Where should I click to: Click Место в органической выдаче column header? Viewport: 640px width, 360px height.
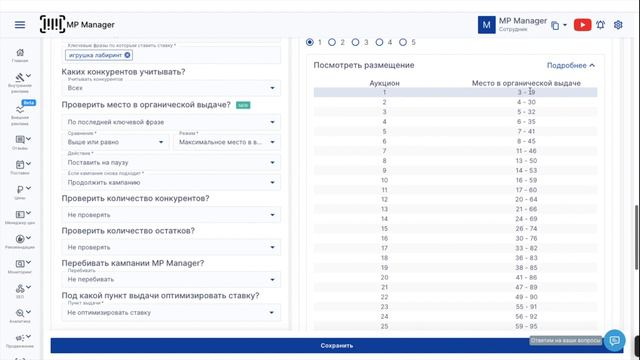point(526,83)
